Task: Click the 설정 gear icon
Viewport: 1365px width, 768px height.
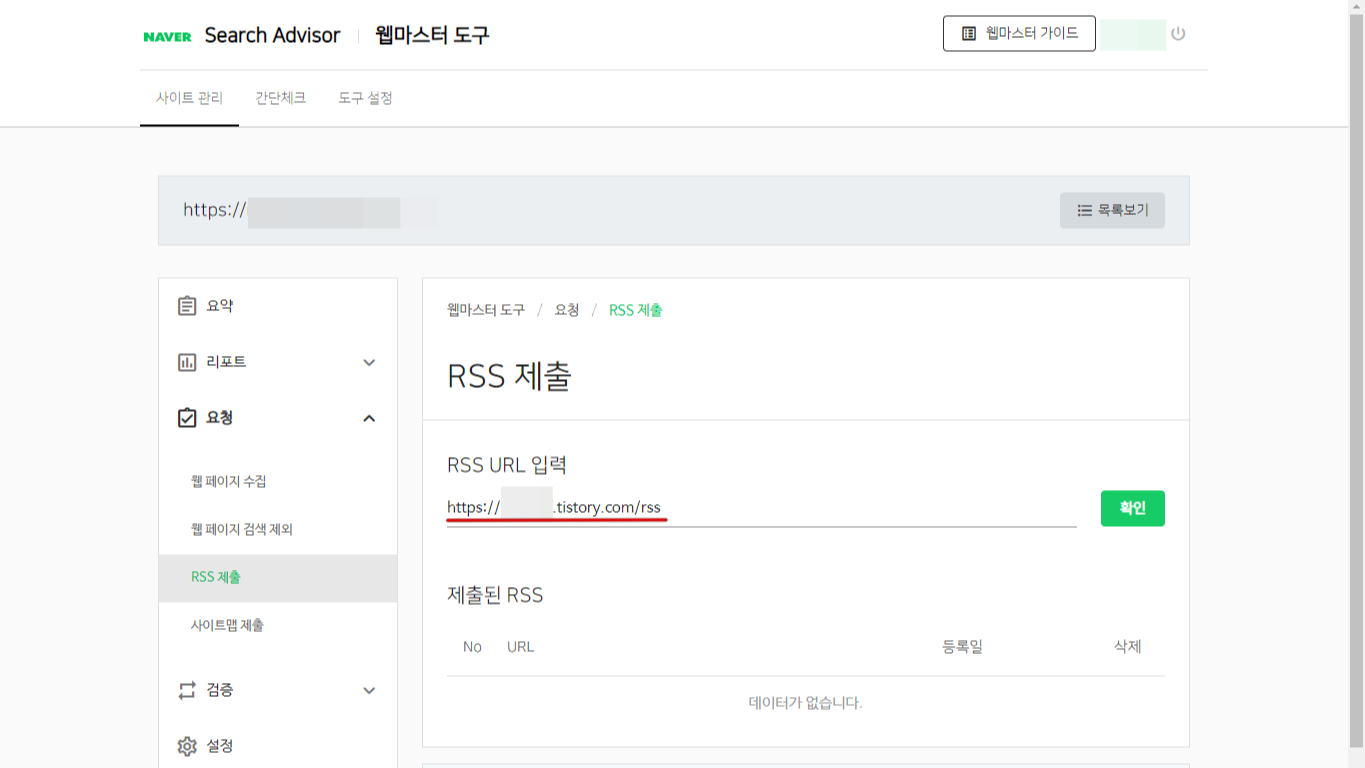Action: coord(187,746)
